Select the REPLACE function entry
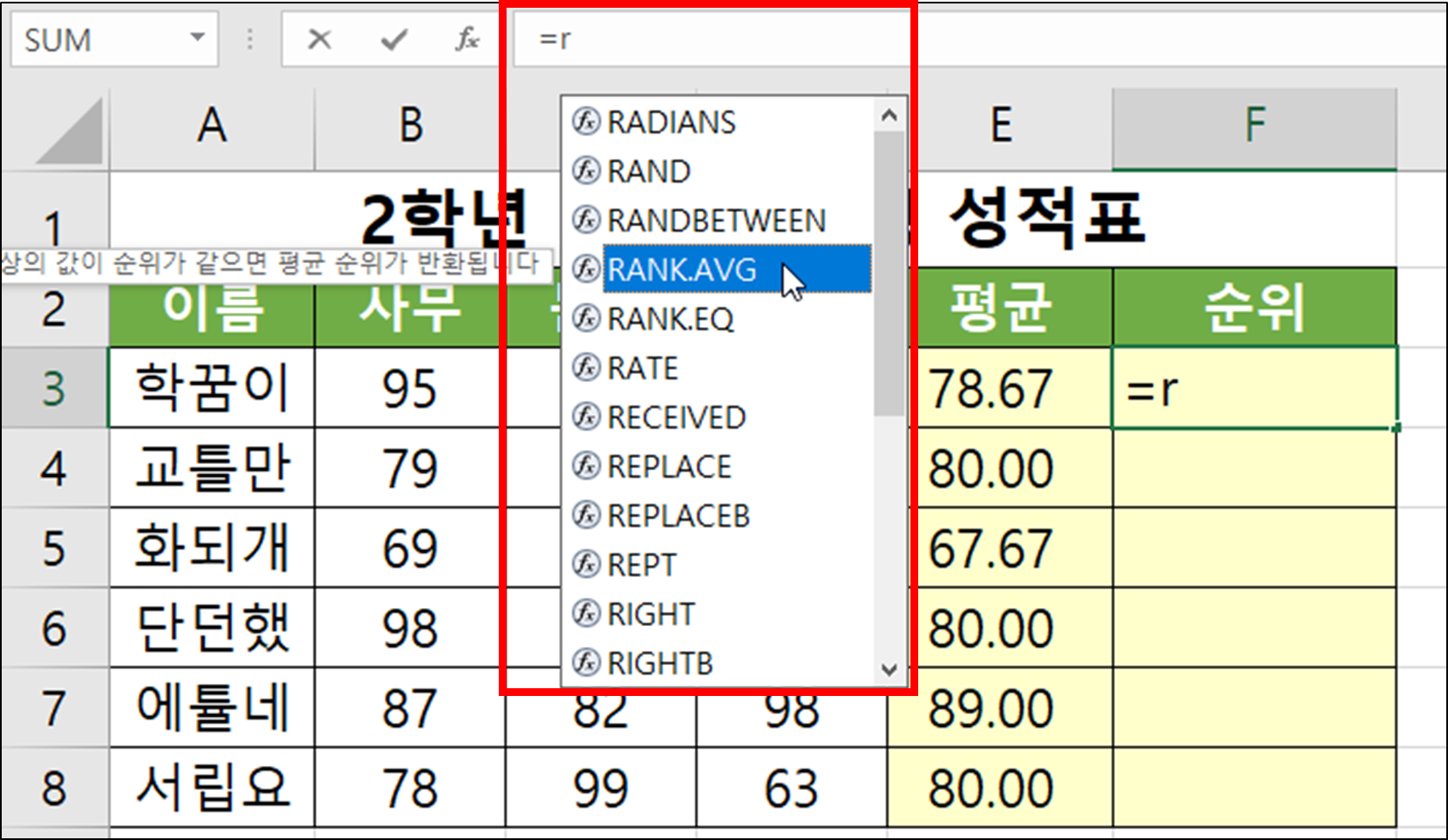This screenshot has width=1448, height=840. point(668,467)
